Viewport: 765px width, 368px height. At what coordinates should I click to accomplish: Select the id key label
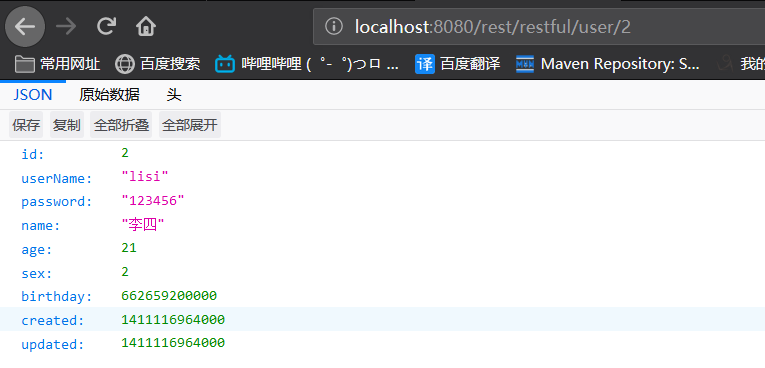point(33,155)
